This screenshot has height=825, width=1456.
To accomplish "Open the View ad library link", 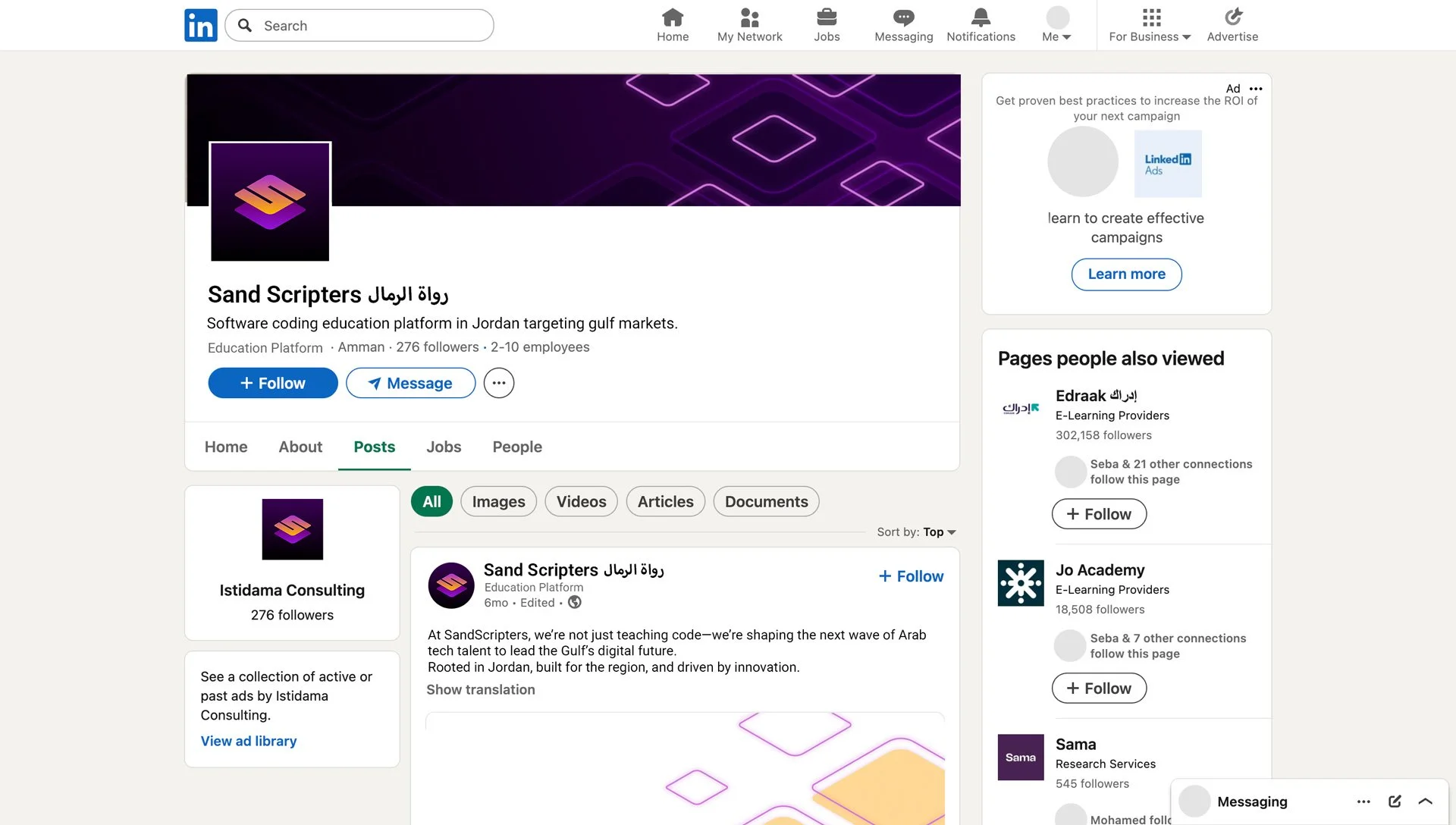I will click(249, 741).
